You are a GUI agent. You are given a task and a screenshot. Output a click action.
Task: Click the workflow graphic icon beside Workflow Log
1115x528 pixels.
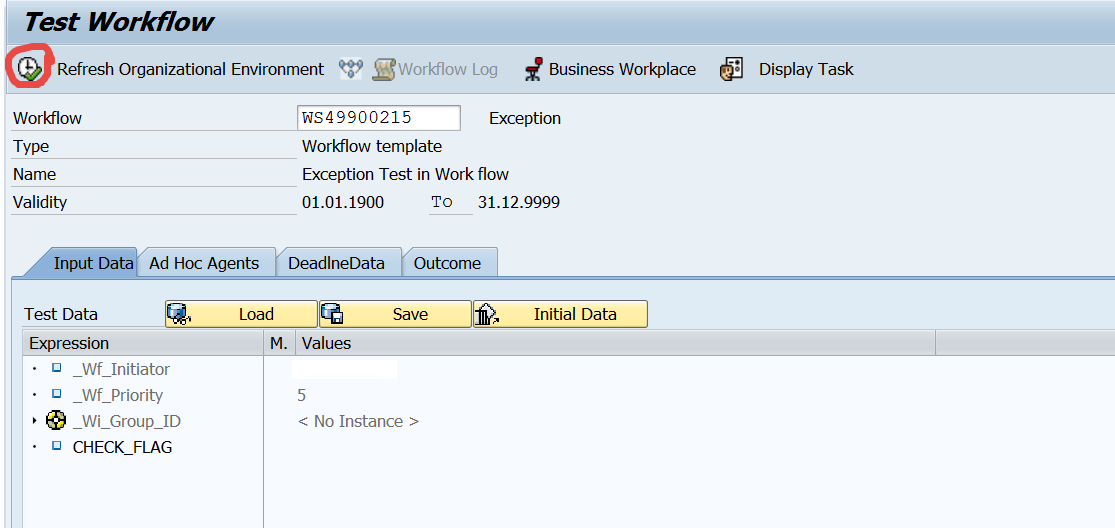pos(351,69)
